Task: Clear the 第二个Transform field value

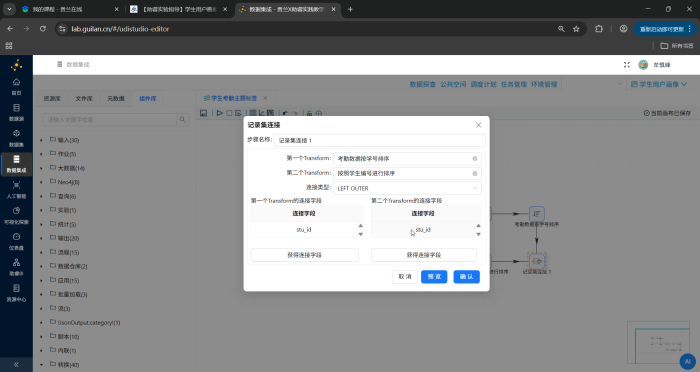Action: pos(475,173)
